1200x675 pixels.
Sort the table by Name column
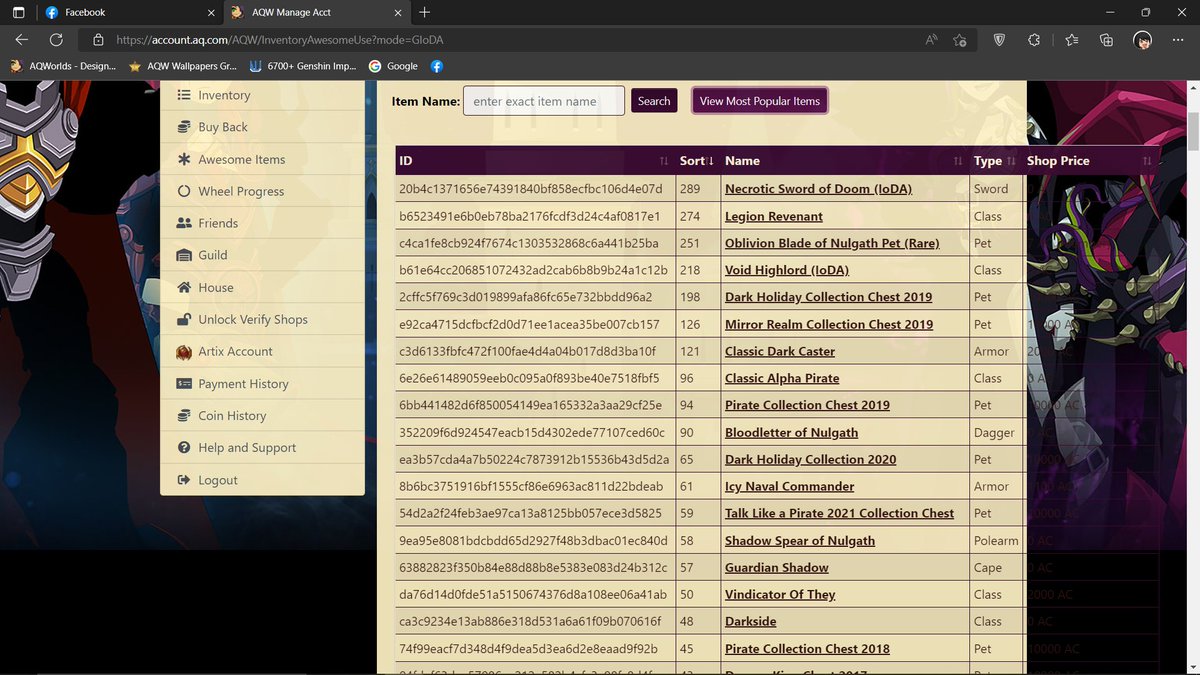point(844,161)
